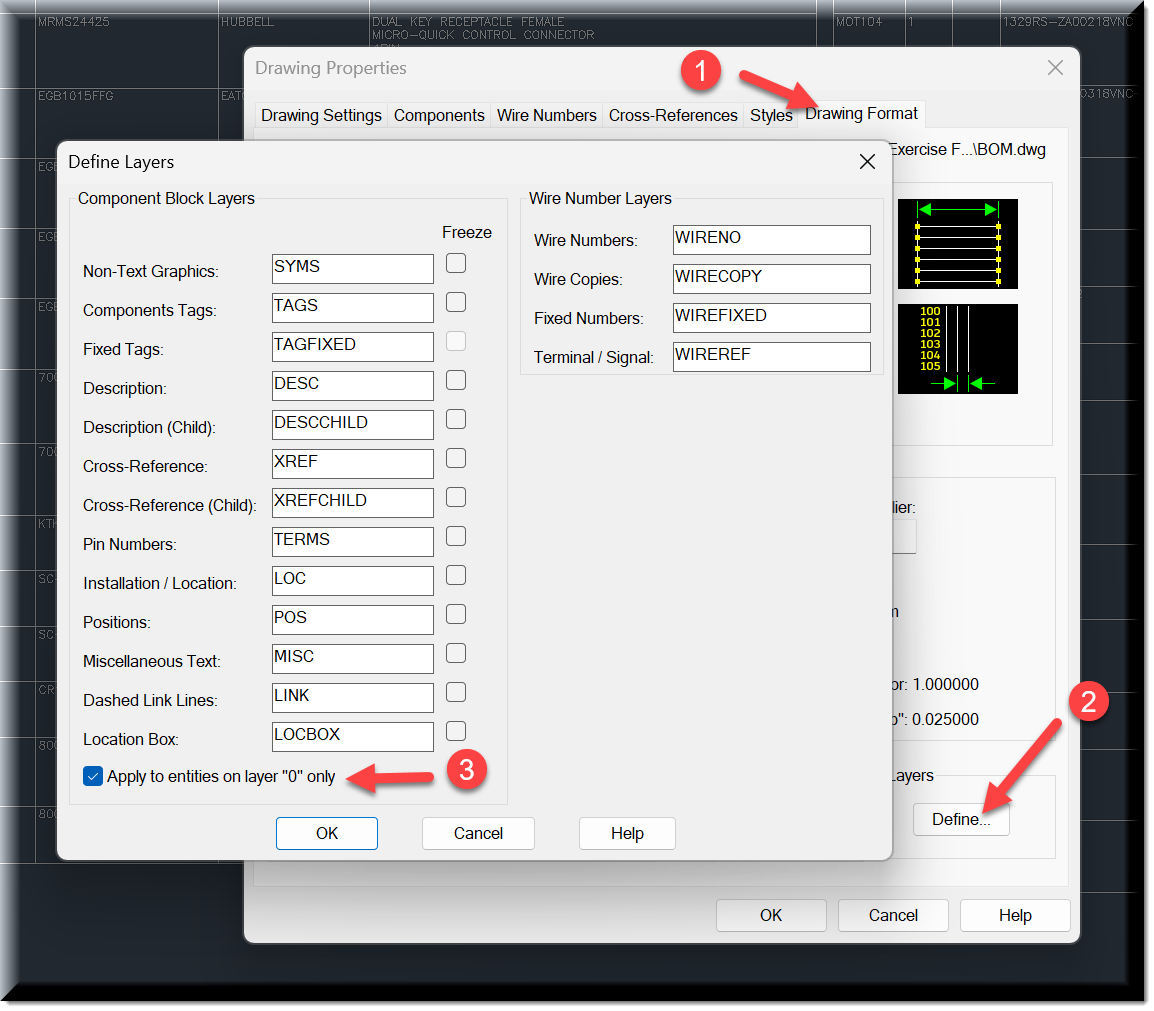Open the Components tab

[439, 115]
